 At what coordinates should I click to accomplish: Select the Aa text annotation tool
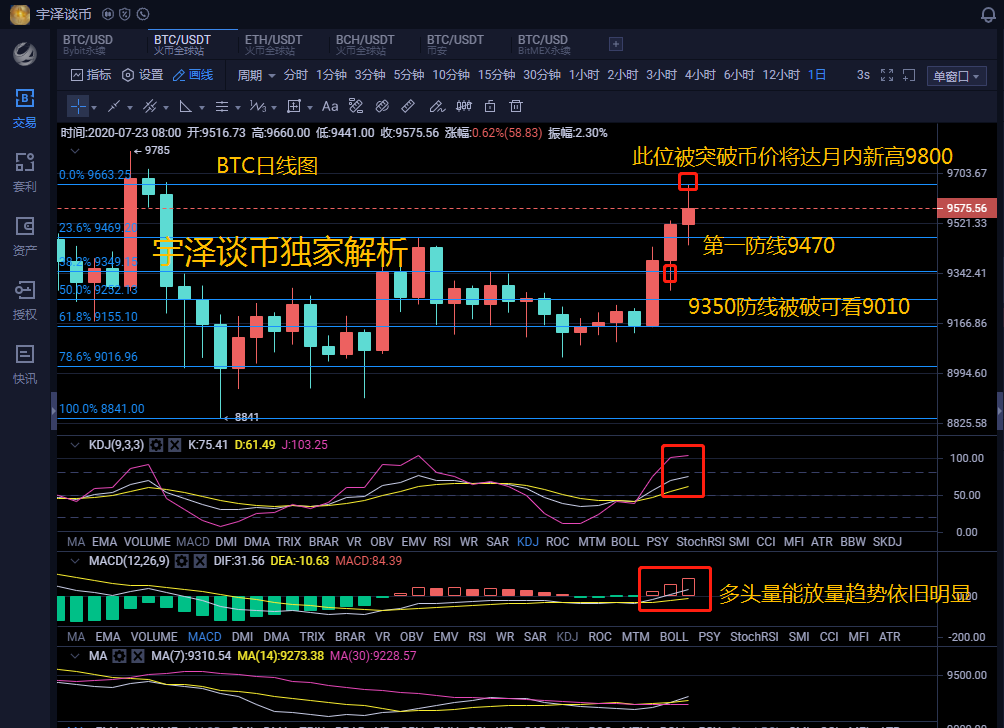tap(329, 106)
